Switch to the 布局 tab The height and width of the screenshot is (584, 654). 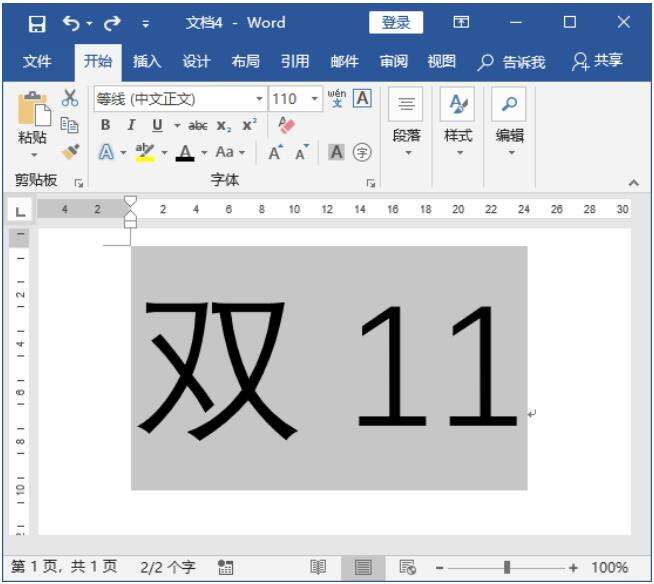246,62
